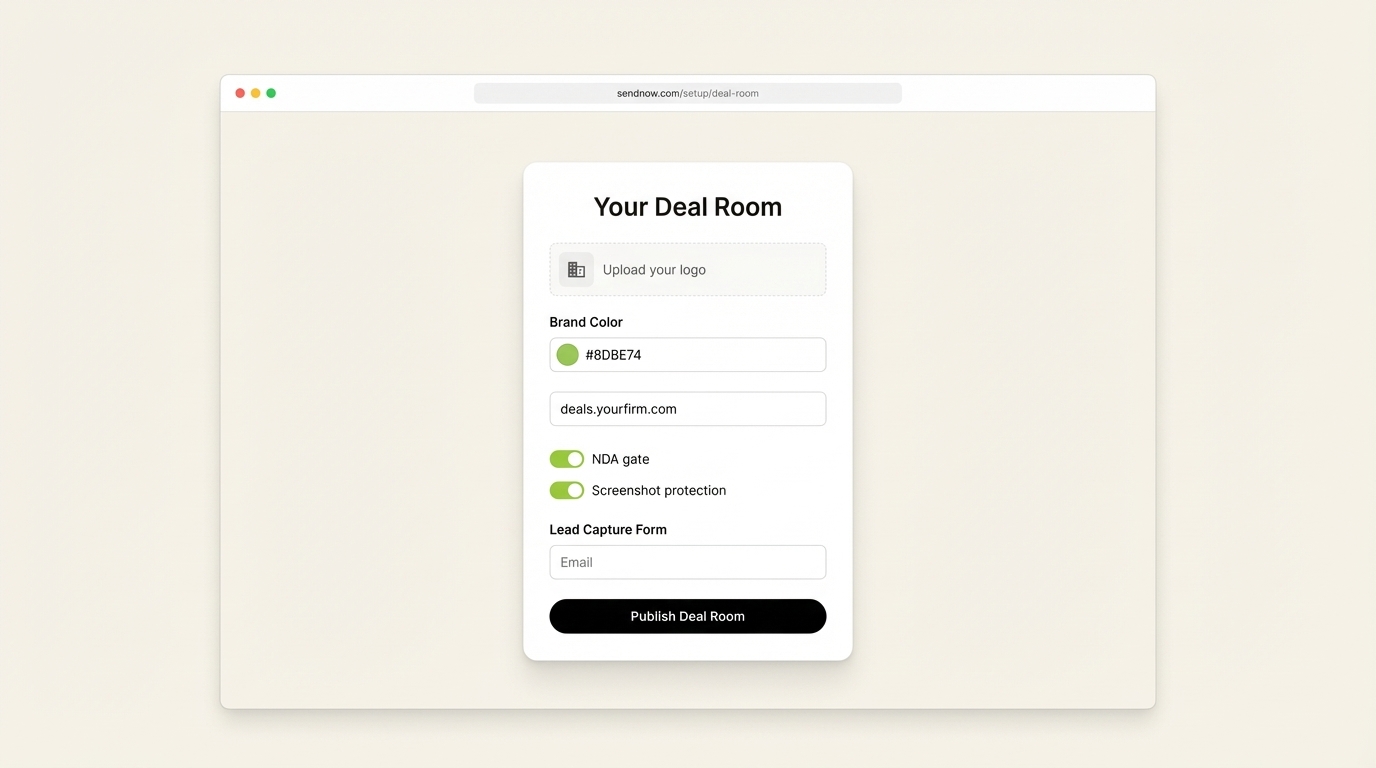The width and height of the screenshot is (1376, 768).
Task: Click the Brand Color label
Action: tap(586, 322)
